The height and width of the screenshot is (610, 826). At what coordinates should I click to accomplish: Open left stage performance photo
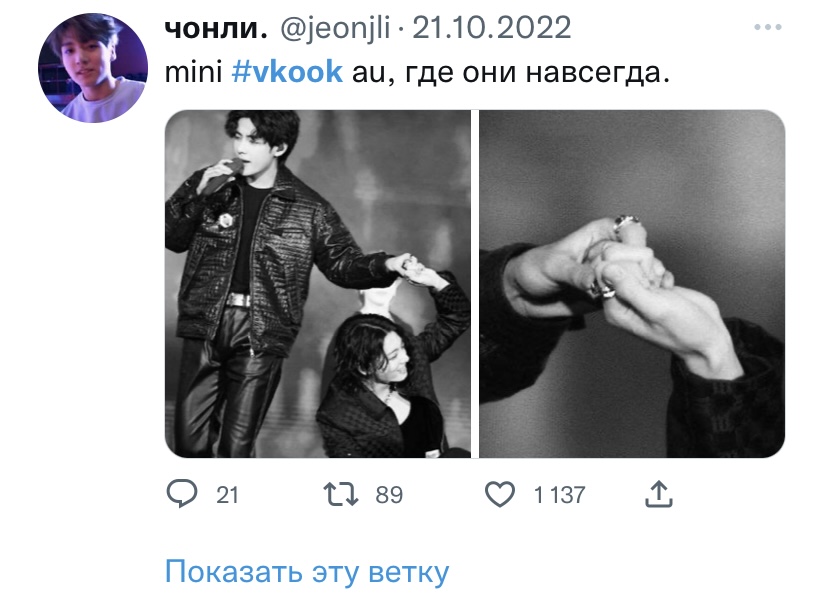[318, 283]
